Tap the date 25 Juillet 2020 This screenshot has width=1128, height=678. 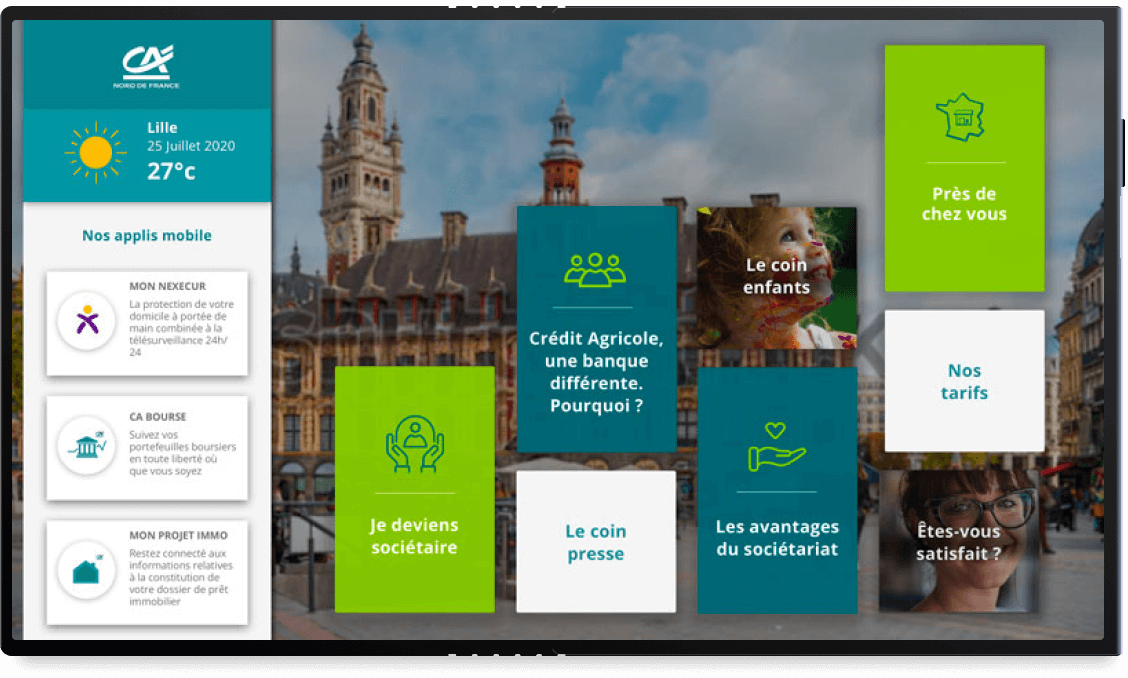click(191, 146)
